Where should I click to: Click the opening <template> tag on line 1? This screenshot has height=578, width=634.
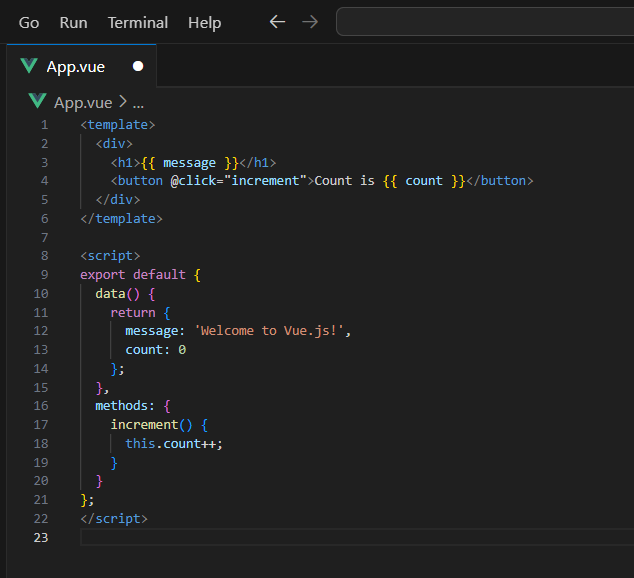[118, 125]
